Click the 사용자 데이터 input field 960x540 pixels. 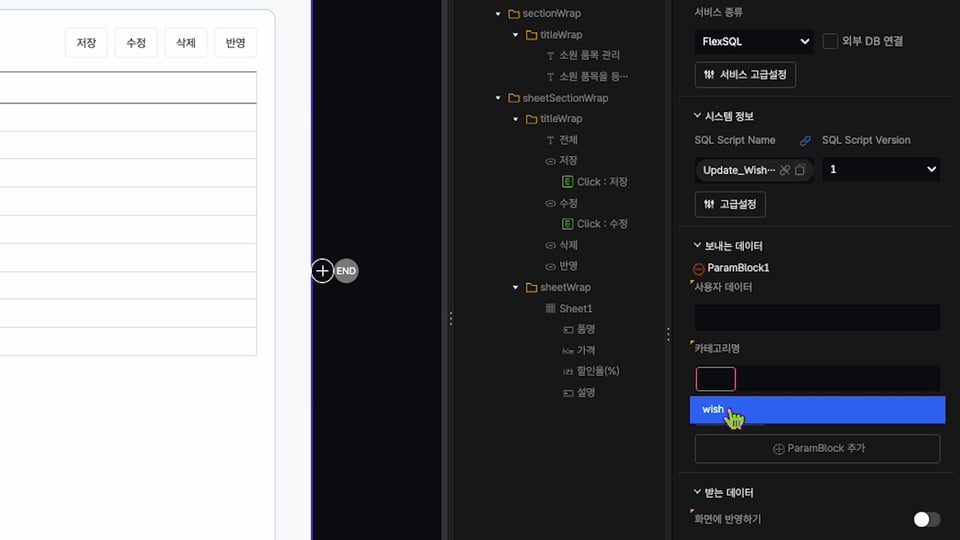pos(817,317)
